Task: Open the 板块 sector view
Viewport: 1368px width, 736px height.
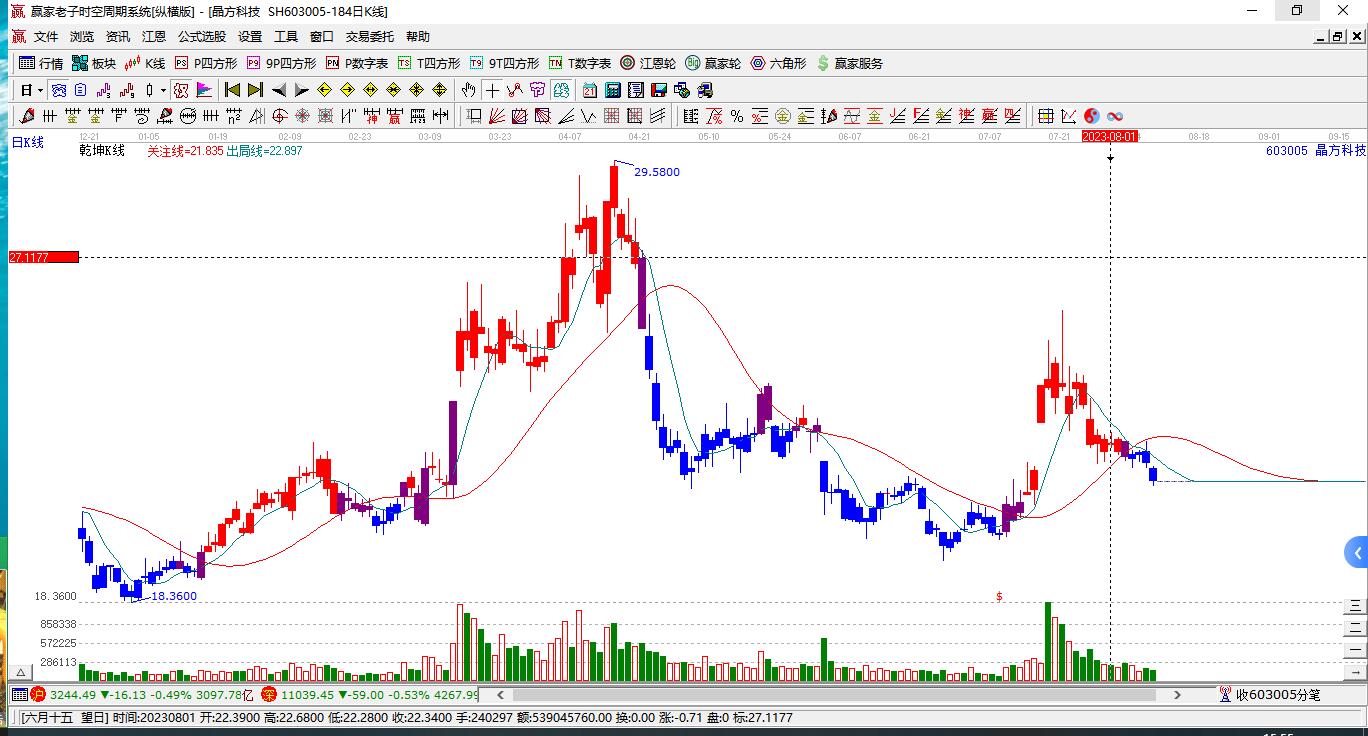Action: [x=94, y=63]
